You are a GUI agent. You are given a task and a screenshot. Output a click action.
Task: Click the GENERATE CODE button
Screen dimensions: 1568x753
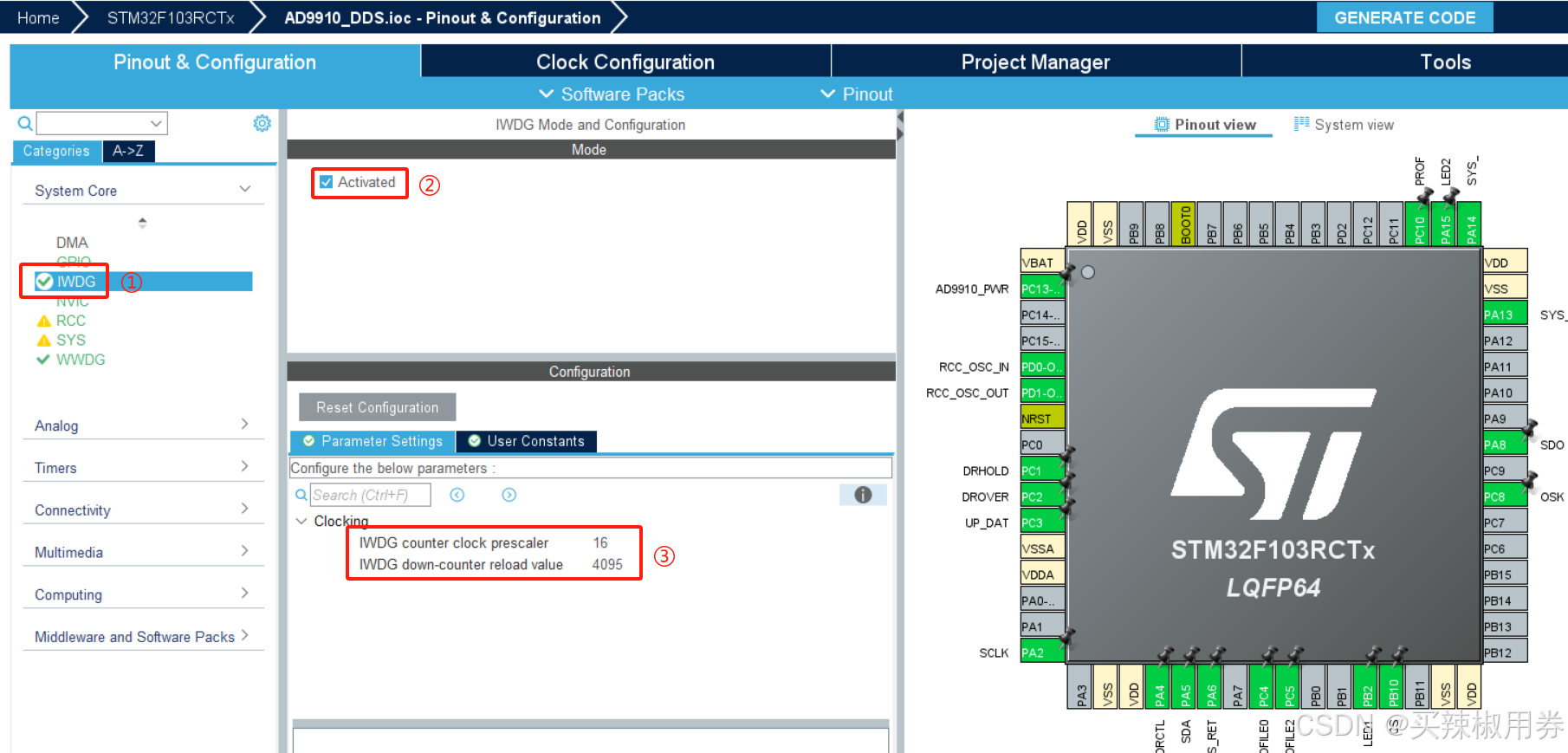[1404, 17]
